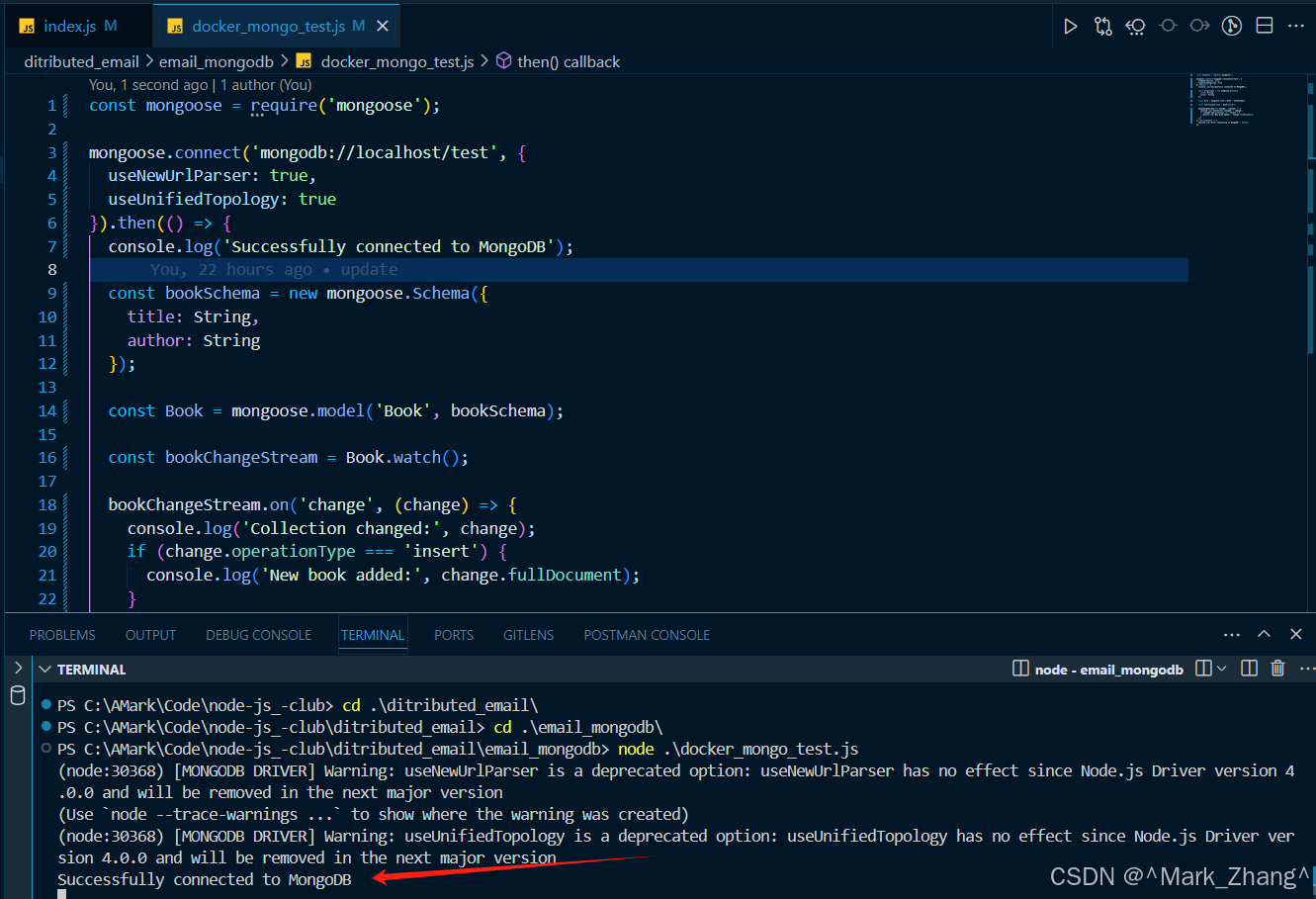Maximize the panel with the up chevron
The image size is (1316, 899).
pyautogui.click(x=1264, y=634)
